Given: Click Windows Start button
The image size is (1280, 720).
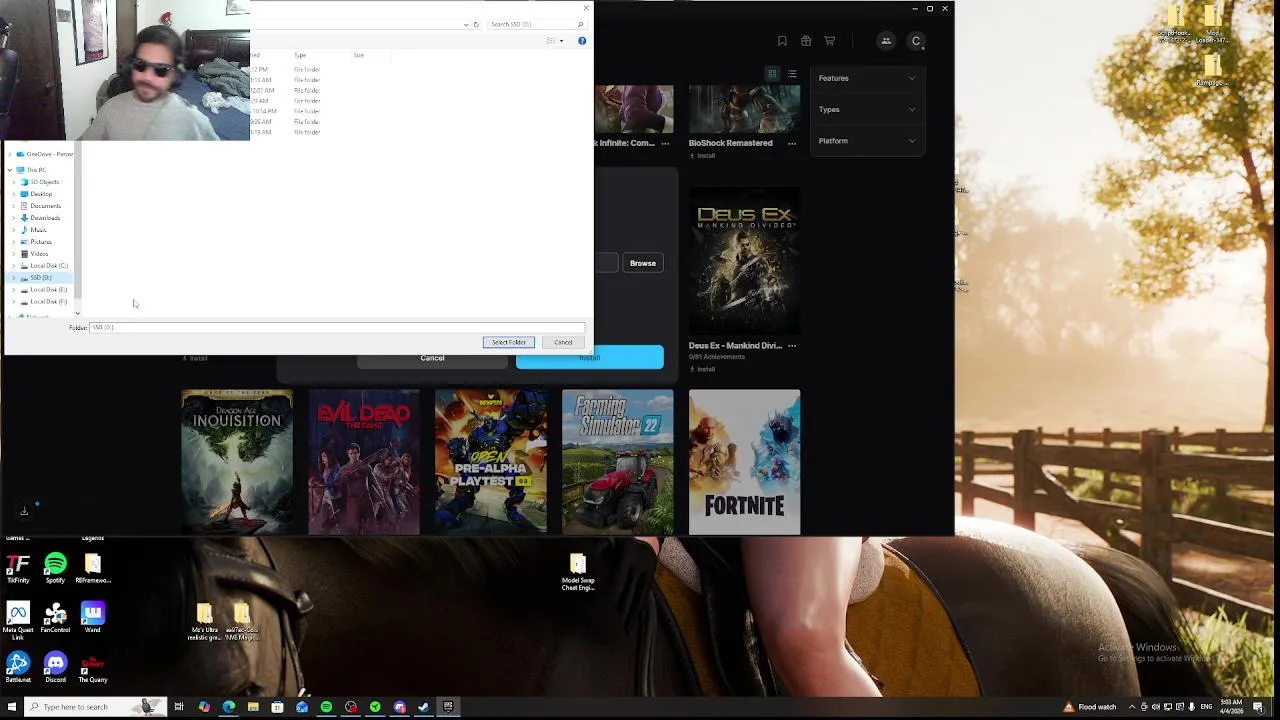Looking at the screenshot, I should (12, 707).
